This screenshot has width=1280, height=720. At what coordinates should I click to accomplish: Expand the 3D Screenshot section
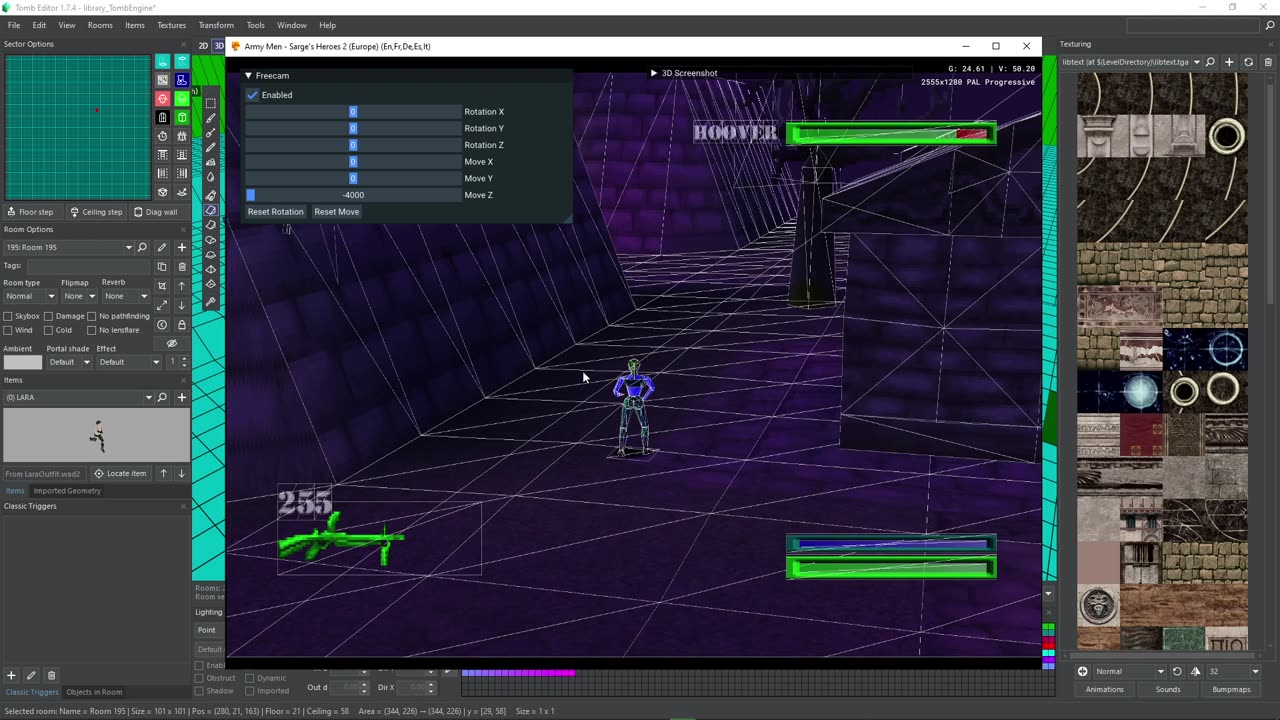pyautogui.click(x=654, y=73)
